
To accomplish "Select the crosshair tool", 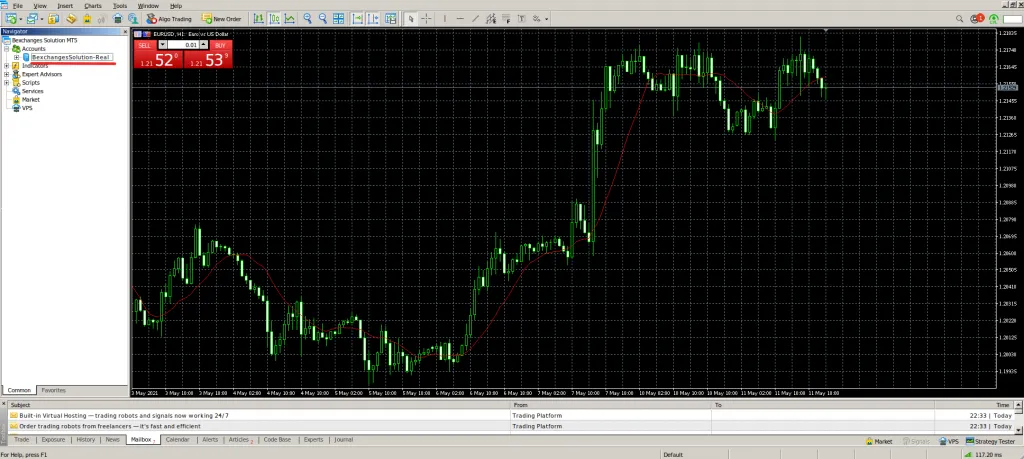I will (426, 18).
